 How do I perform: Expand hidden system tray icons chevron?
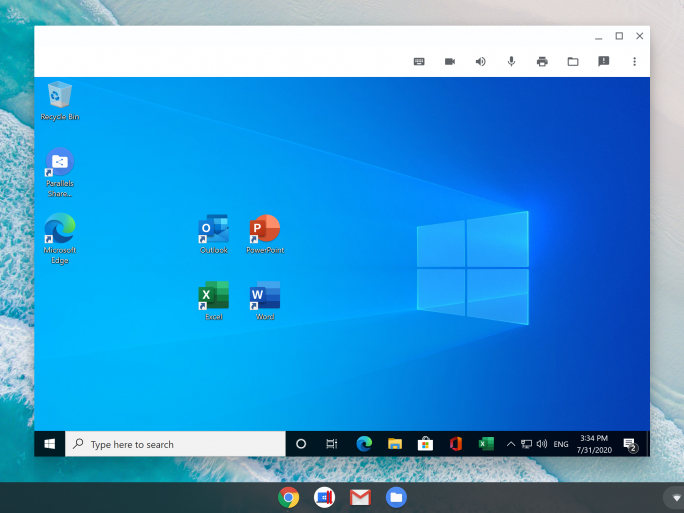click(x=510, y=444)
